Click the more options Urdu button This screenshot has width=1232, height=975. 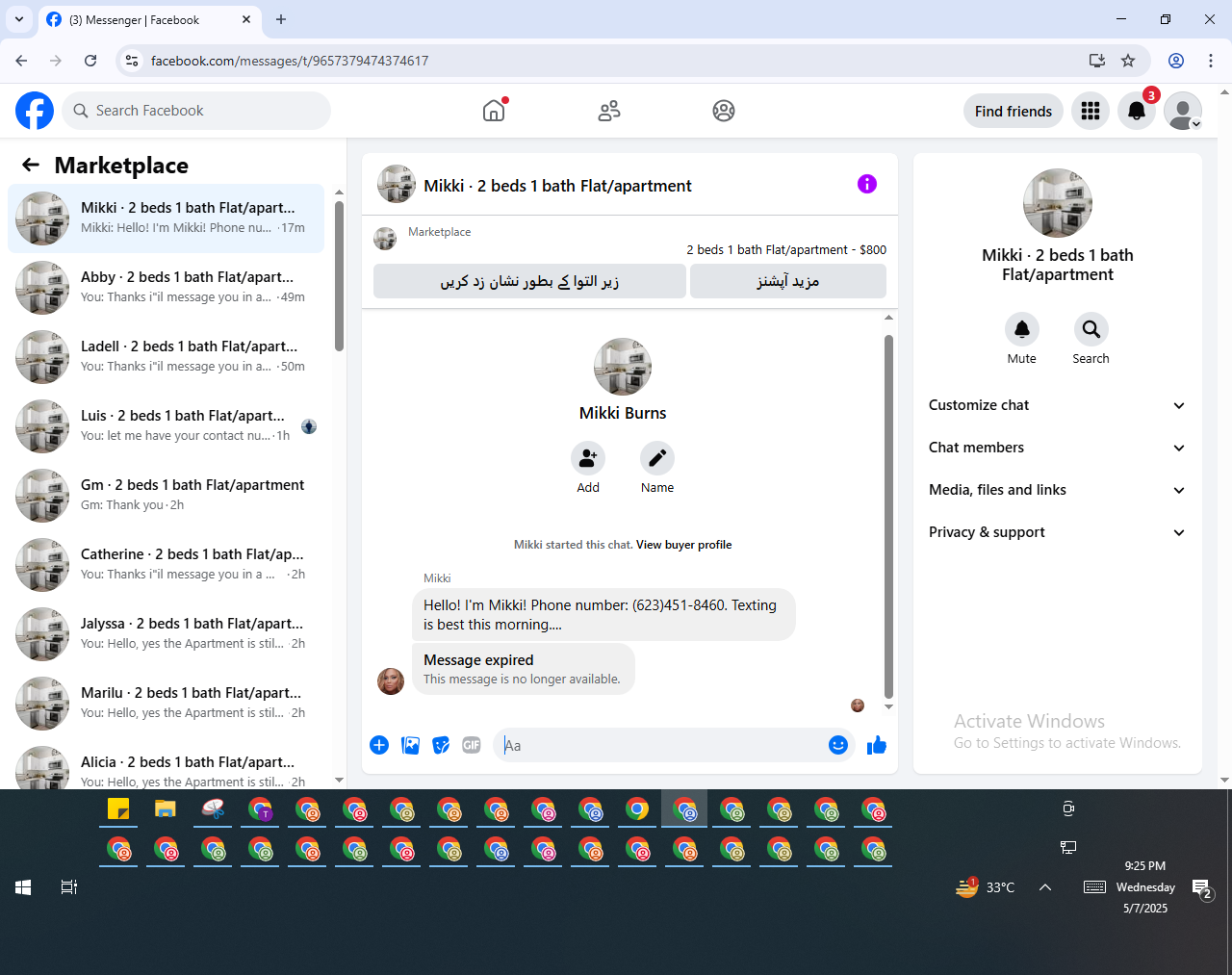point(788,281)
